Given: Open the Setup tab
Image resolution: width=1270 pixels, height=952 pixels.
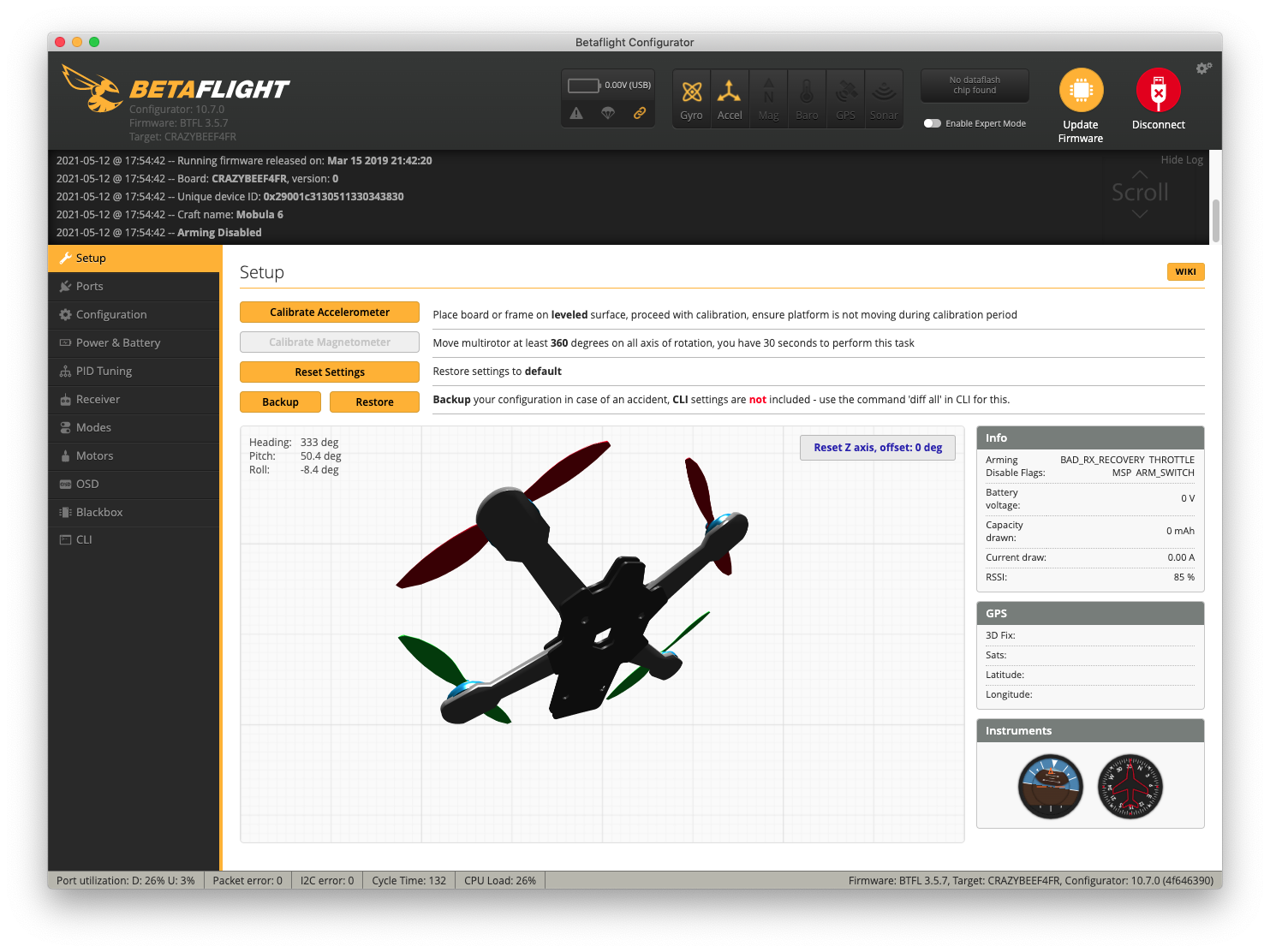Looking at the screenshot, I should click(x=134, y=259).
